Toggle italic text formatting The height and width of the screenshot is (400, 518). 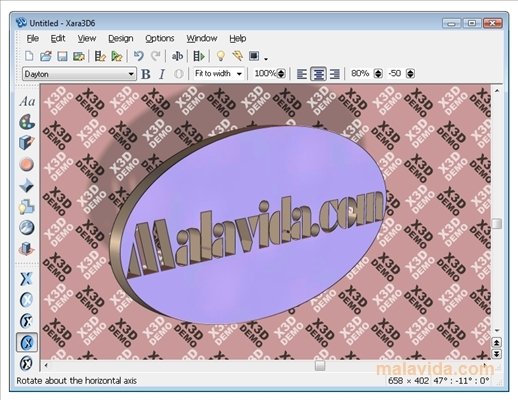click(x=162, y=74)
